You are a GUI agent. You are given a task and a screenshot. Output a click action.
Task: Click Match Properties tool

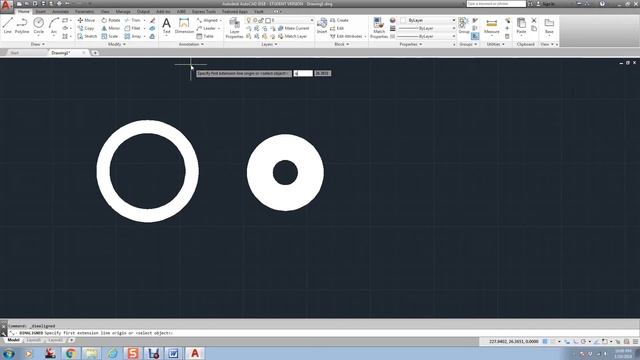point(379,28)
